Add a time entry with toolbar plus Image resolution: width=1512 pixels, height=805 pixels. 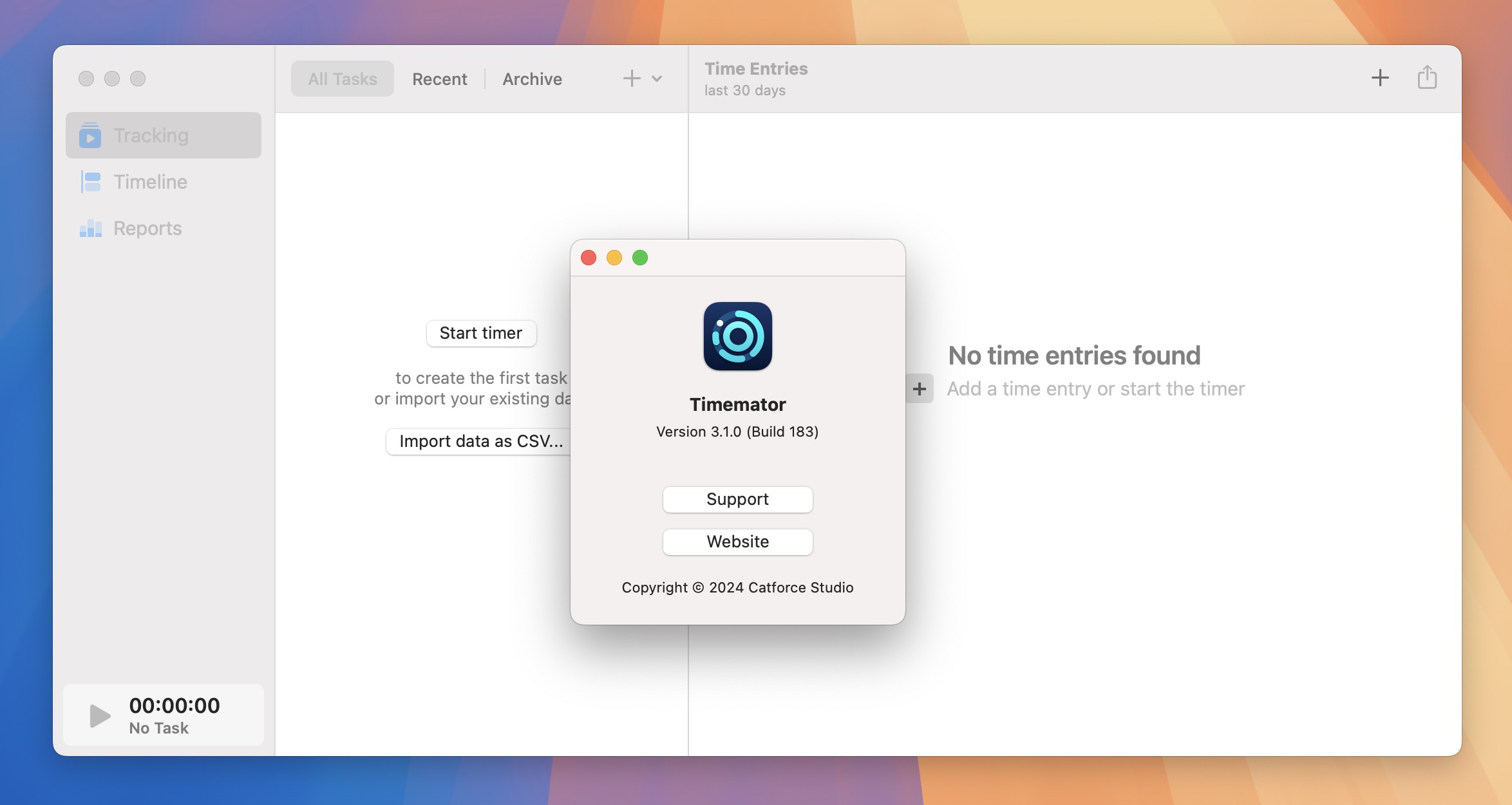(1380, 78)
